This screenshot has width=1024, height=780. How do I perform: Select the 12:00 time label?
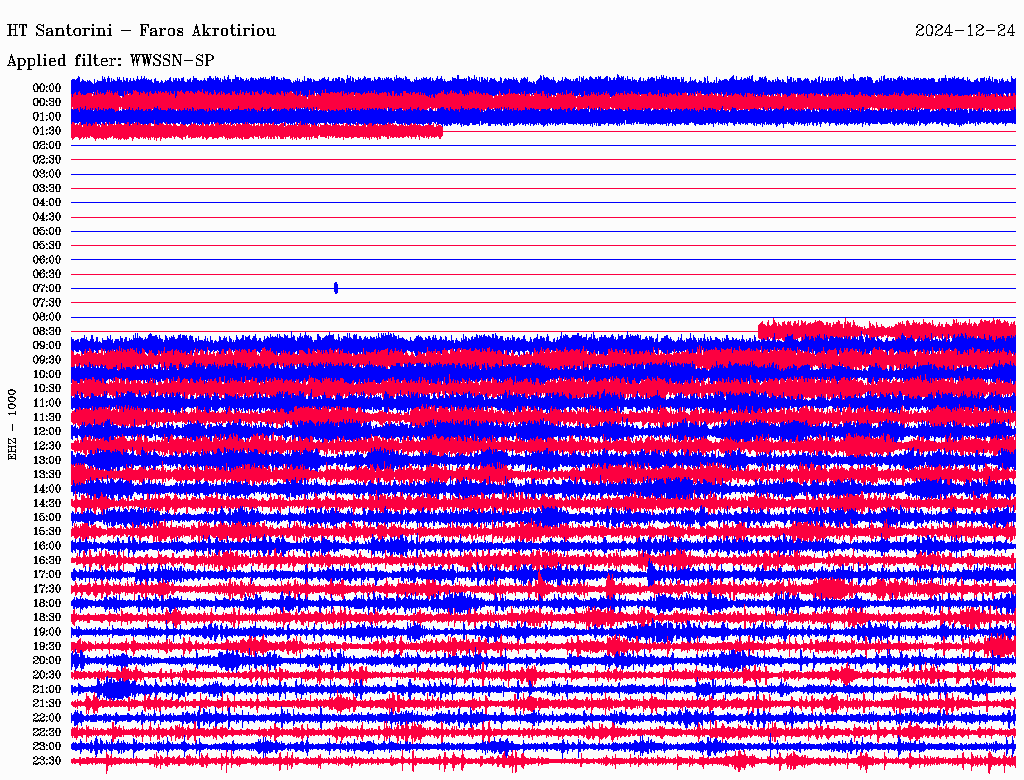(x=47, y=432)
